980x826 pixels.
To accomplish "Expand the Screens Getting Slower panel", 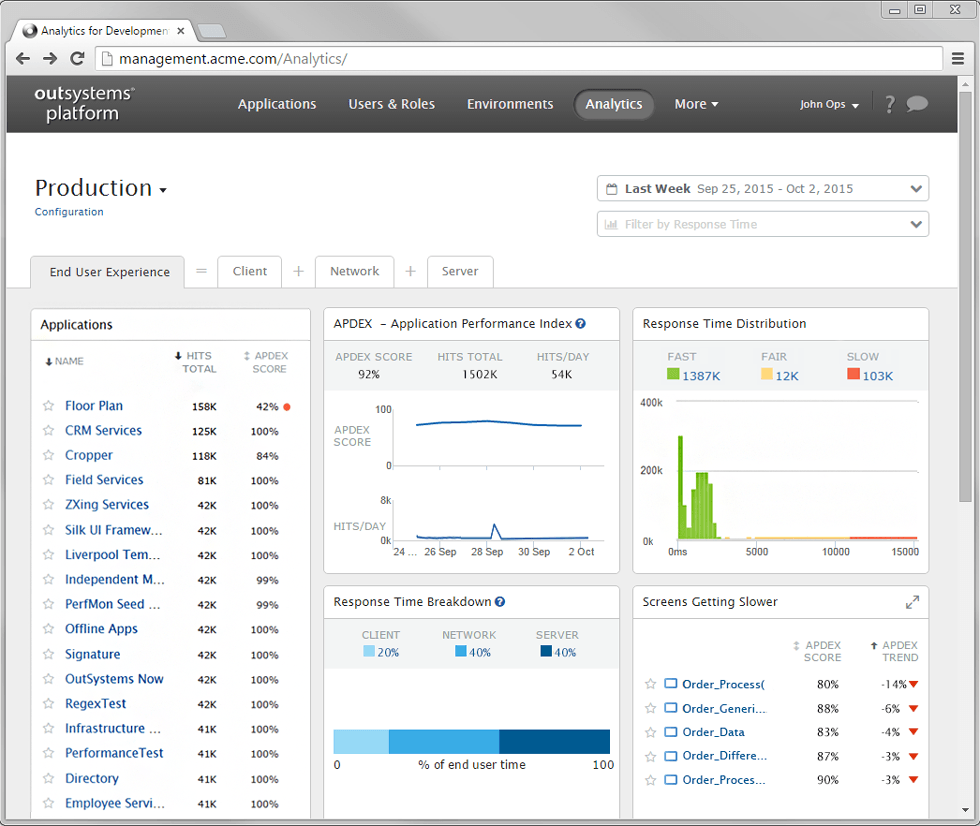I will 912,602.
